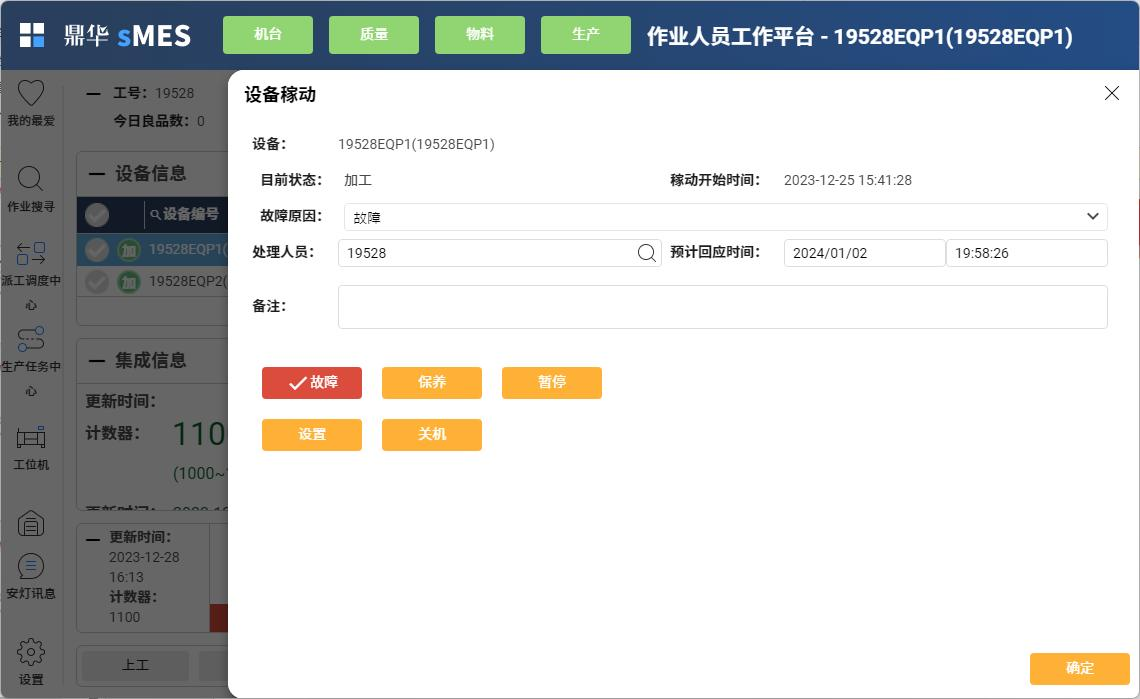Image resolution: width=1140 pixels, height=699 pixels.
Task: Click the 备注 remarks text box
Action: (x=723, y=307)
